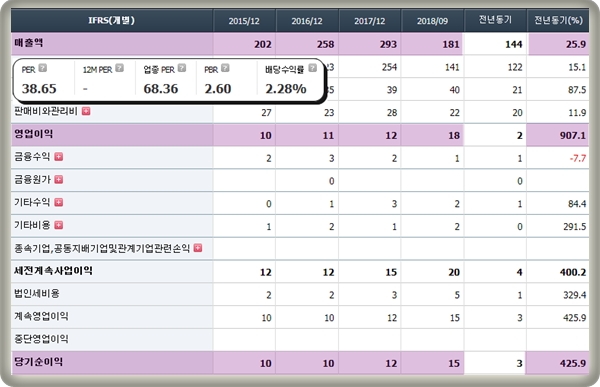This screenshot has height=387, width=600.
Task: Click the 매출액 row label
Action: click(29, 42)
